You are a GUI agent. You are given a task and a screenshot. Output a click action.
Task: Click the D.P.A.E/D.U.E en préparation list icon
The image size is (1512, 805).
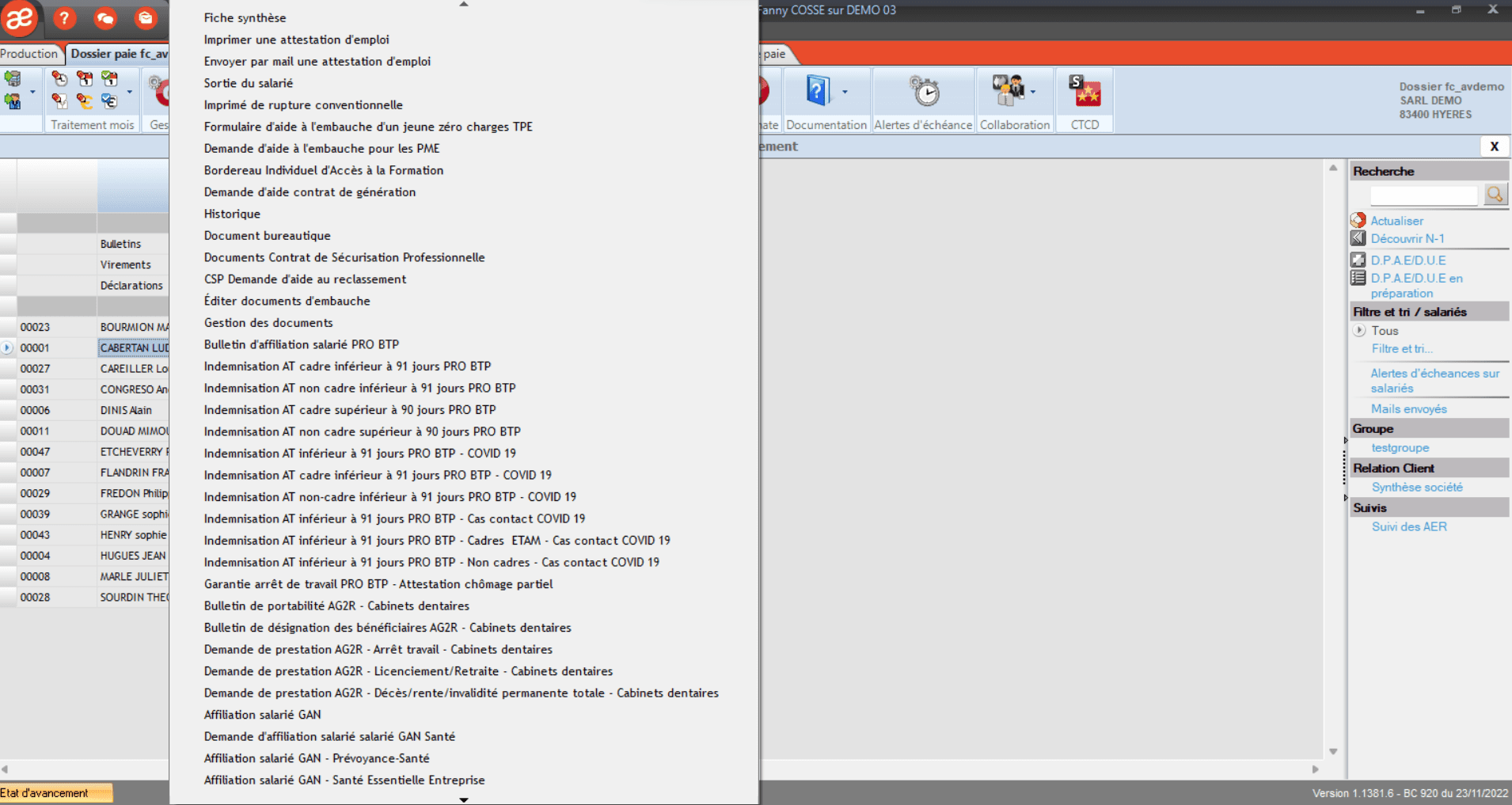pyautogui.click(x=1358, y=278)
